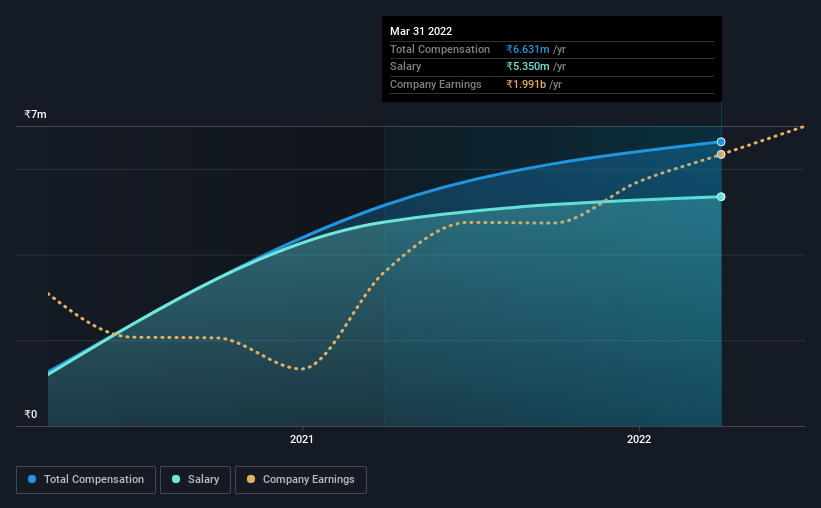The height and width of the screenshot is (508, 821).
Task: Click the Mar 31 2022 tooltip date
Action: point(421,31)
